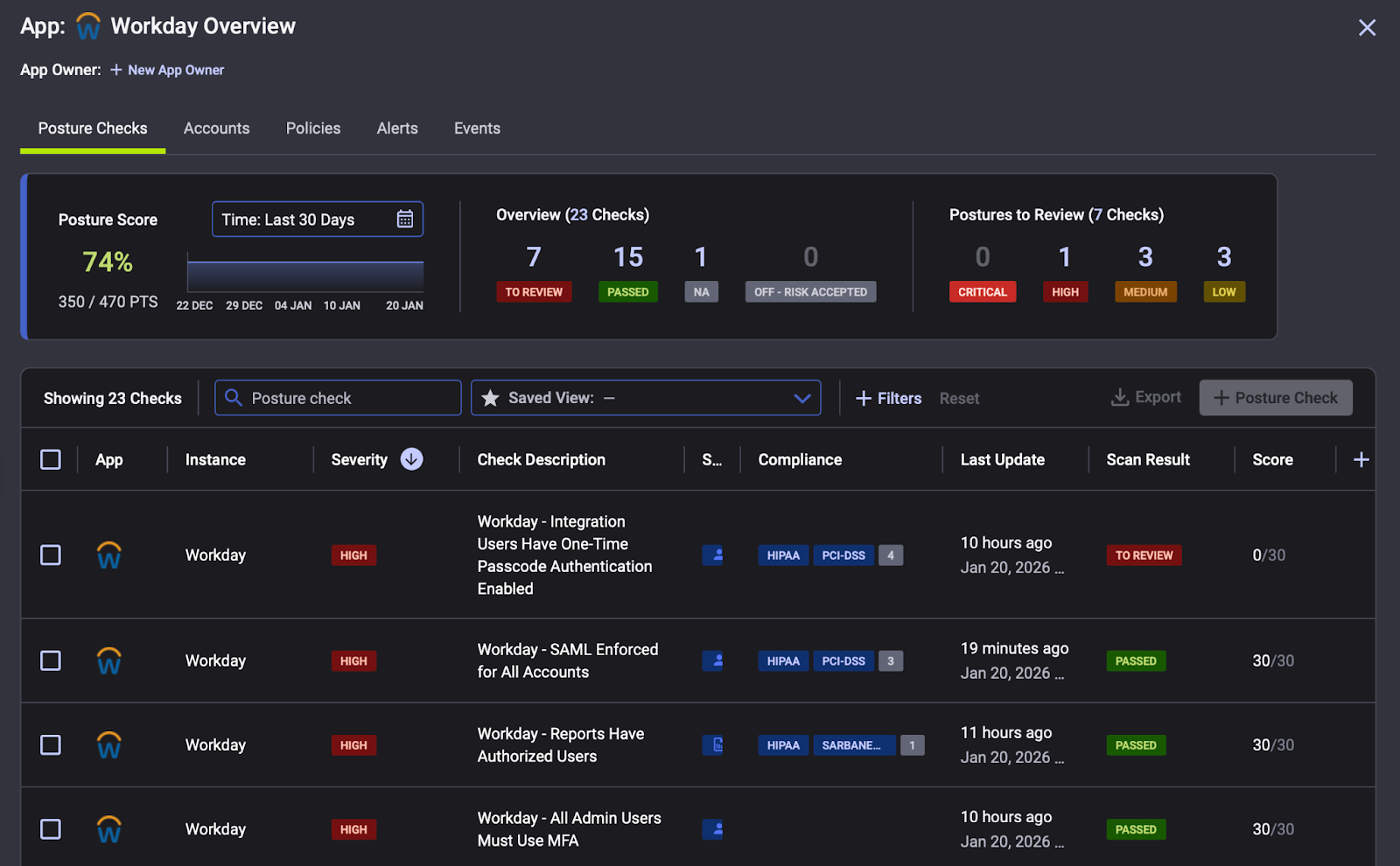The width and height of the screenshot is (1400, 866).
Task: Sort by Instance column header
Action: [x=215, y=459]
